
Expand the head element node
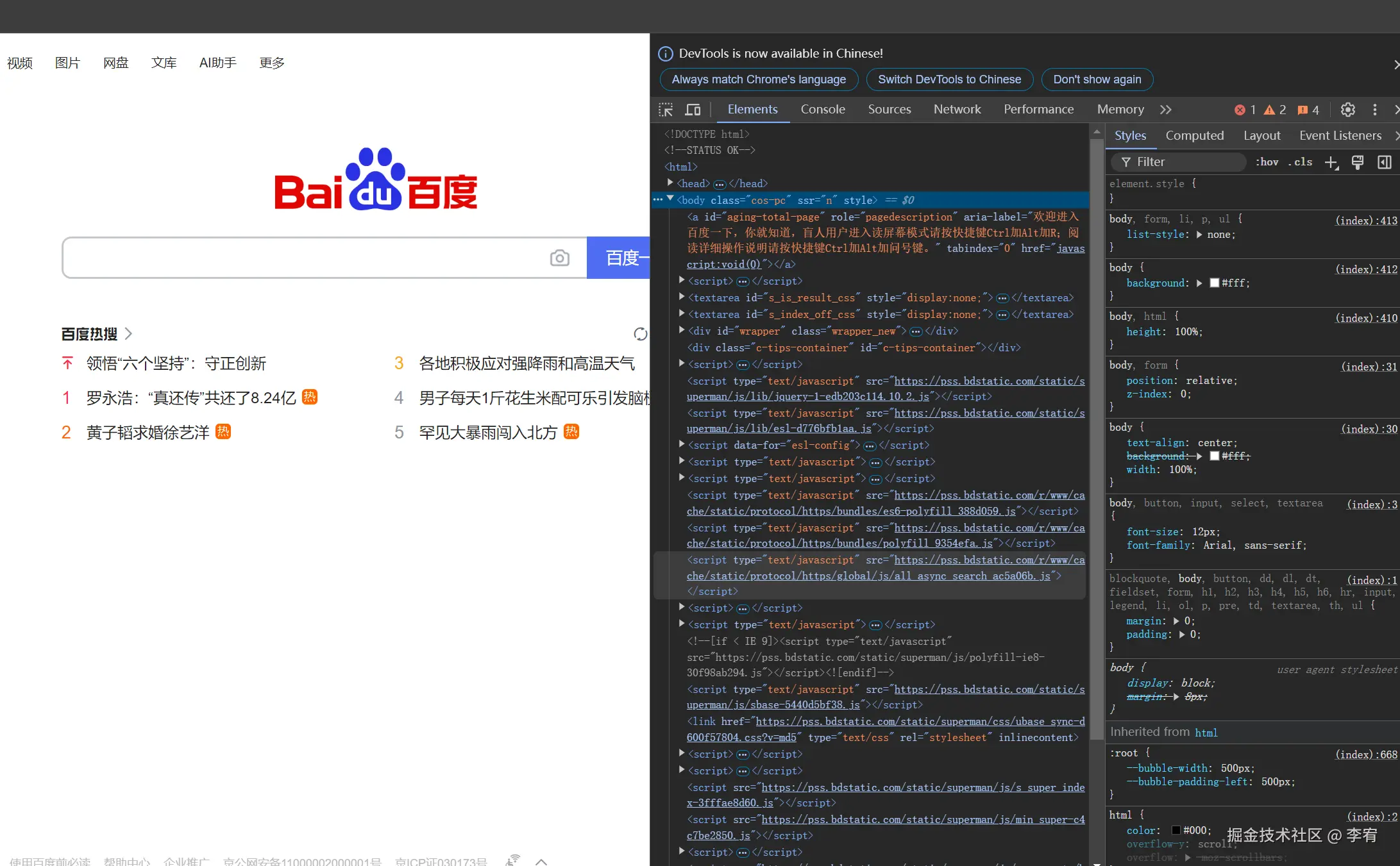670,183
